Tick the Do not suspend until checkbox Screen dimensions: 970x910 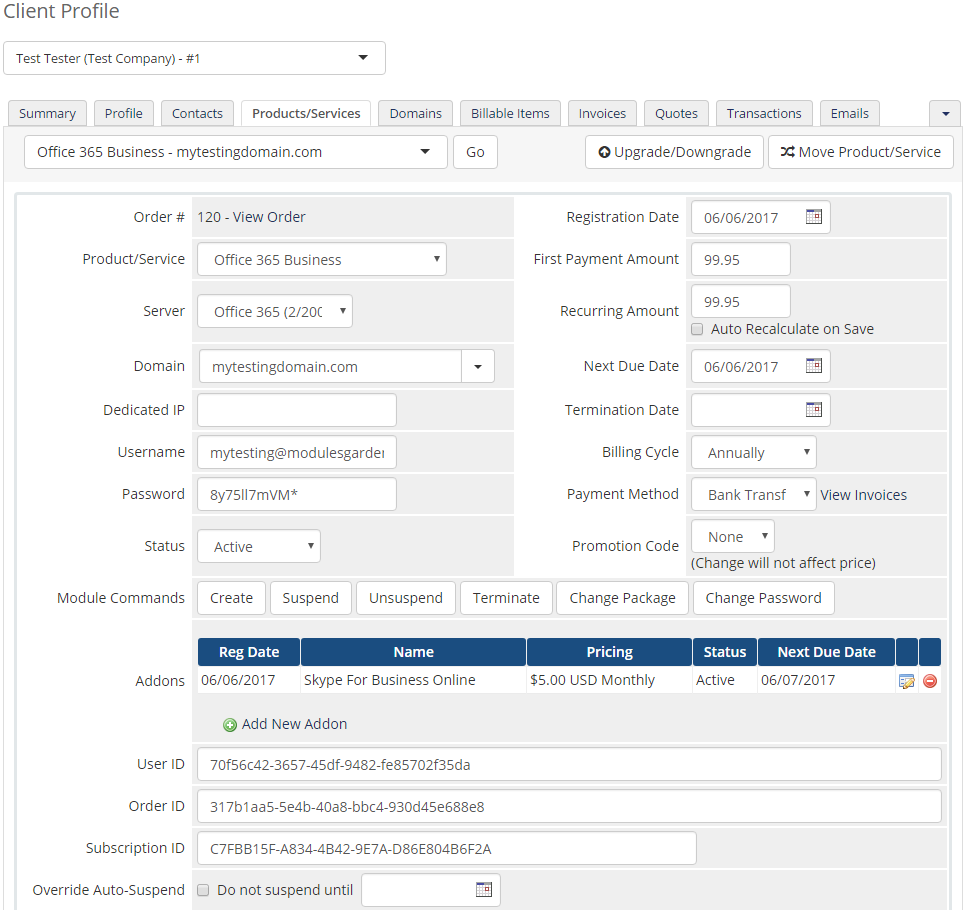[203, 890]
